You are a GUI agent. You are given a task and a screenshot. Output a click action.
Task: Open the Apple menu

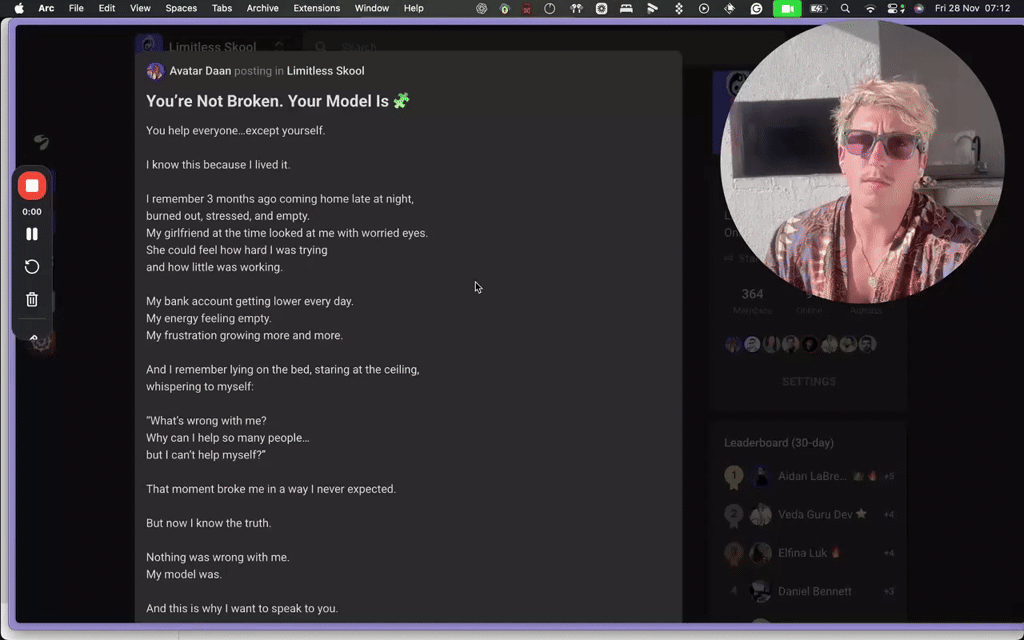coord(19,8)
